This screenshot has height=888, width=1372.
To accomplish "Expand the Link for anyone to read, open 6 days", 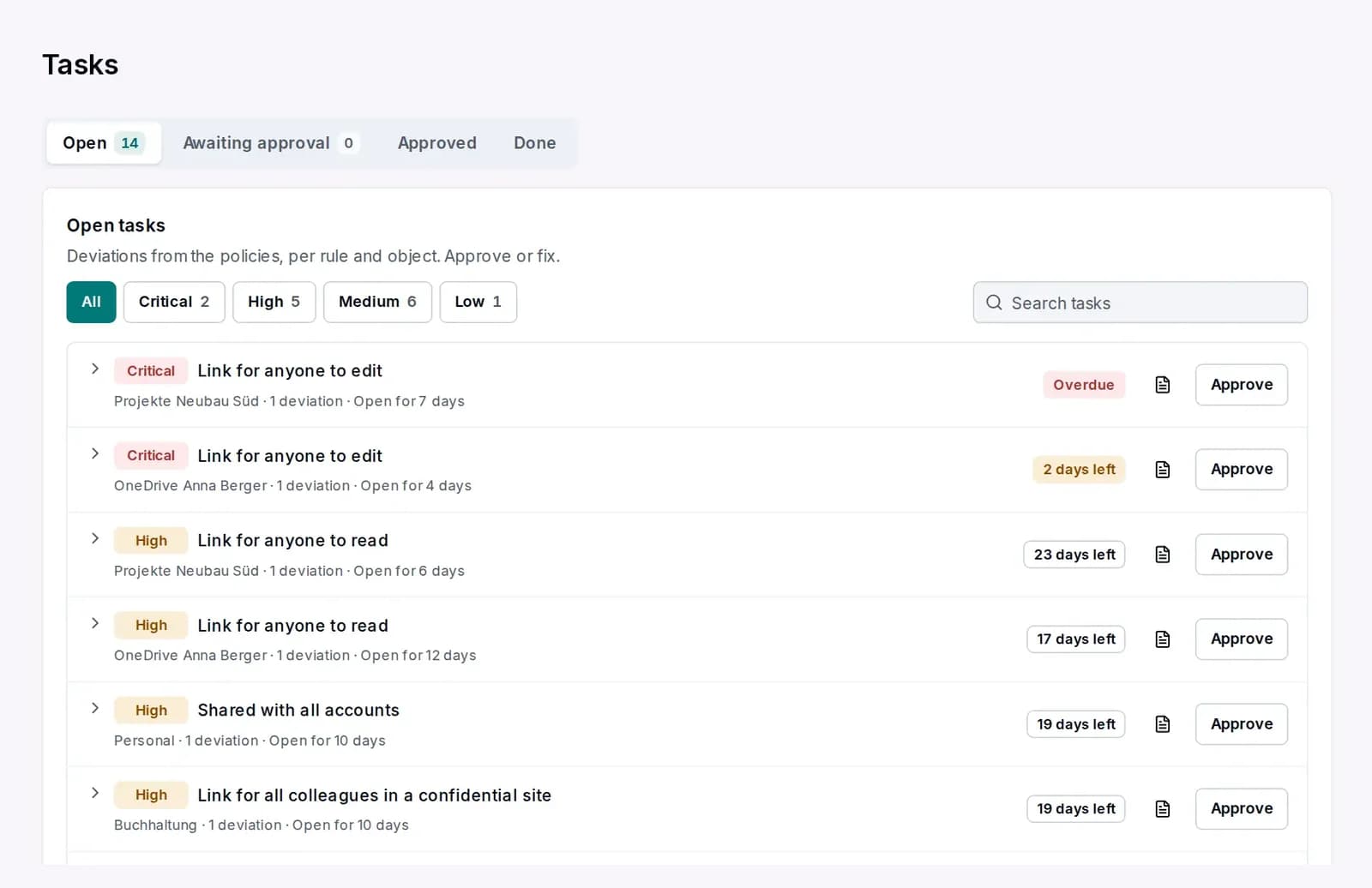I will (x=95, y=538).
